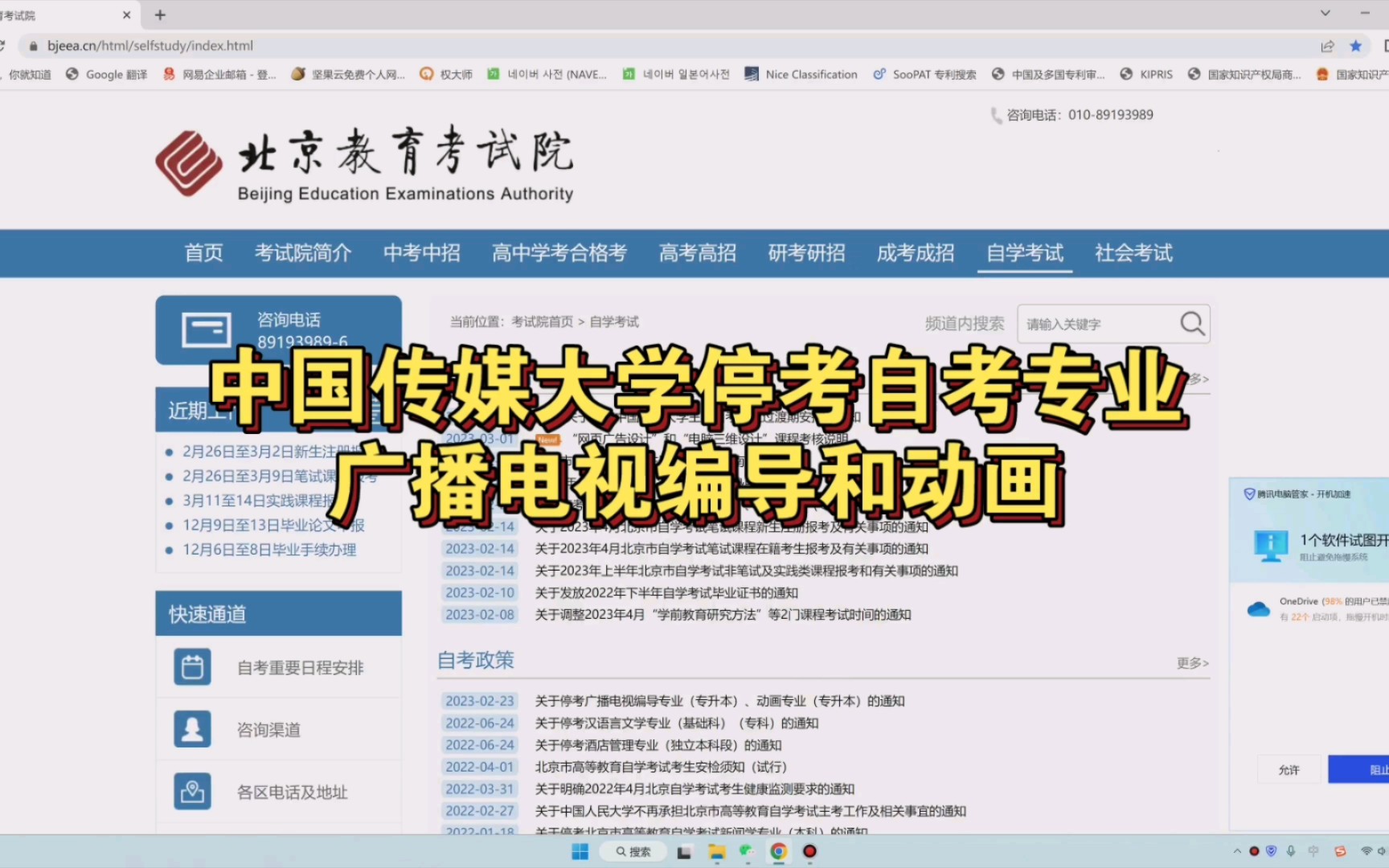This screenshot has width=1389, height=868.
Task: Click the search magnifier icon in 频道内搜索
Action: [1192, 324]
